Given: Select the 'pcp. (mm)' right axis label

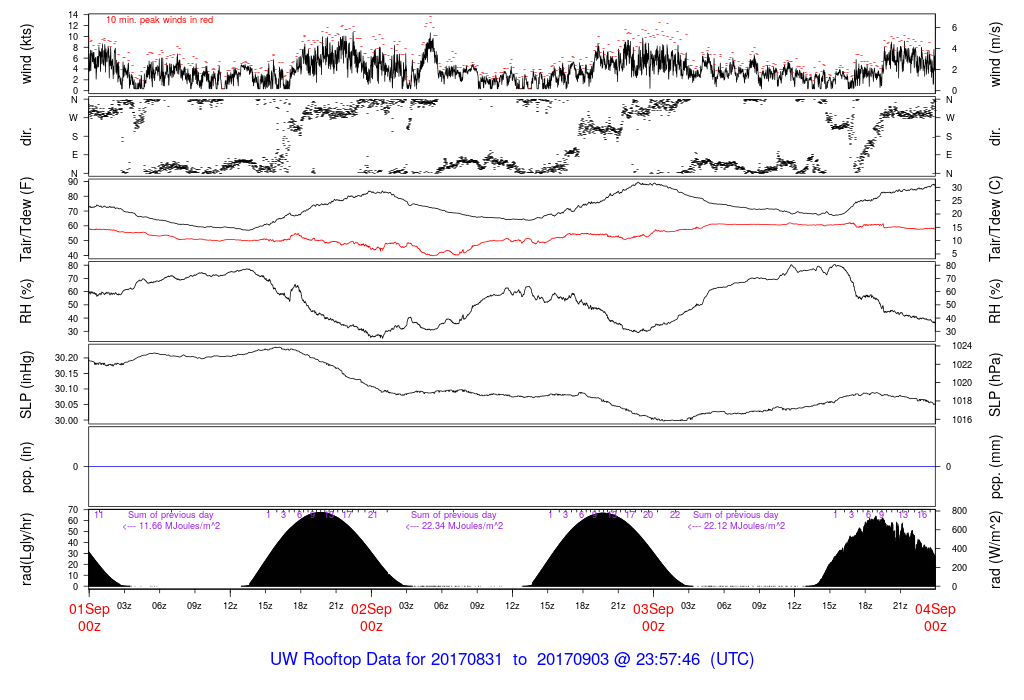Looking at the screenshot, I should point(995,467).
